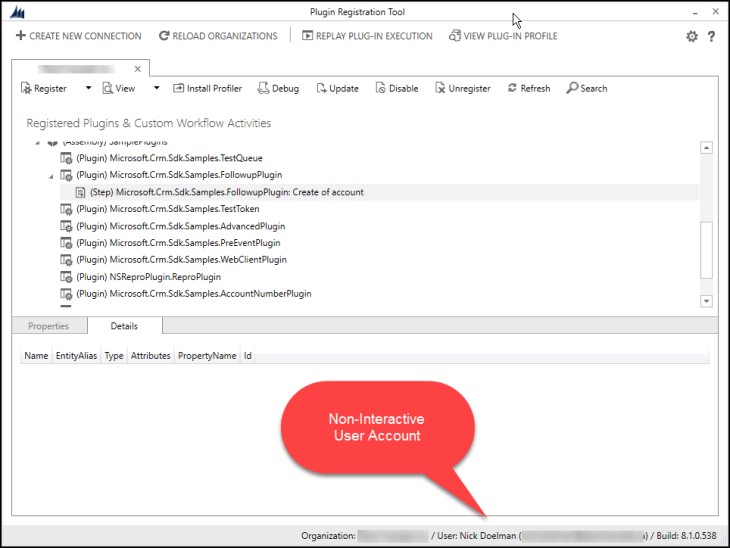Switch to the Details tab

[x=124, y=326]
